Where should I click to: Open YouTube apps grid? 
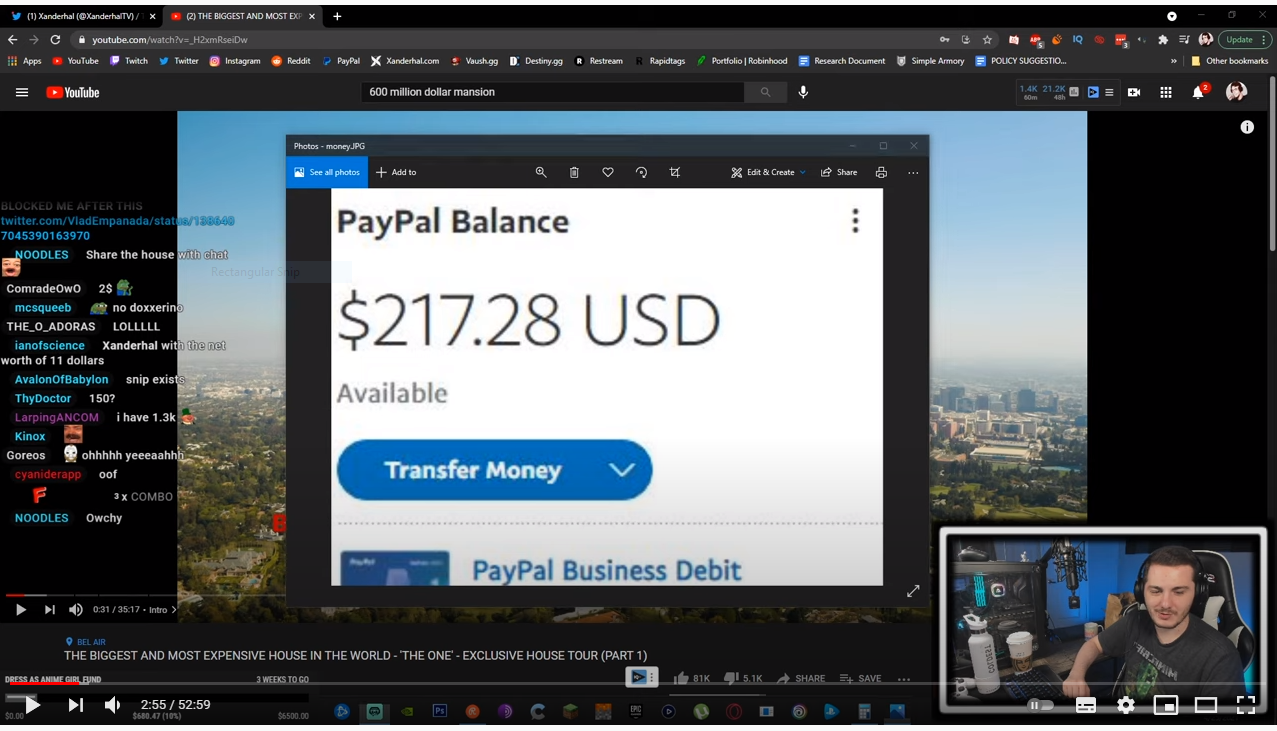click(1166, 92)
